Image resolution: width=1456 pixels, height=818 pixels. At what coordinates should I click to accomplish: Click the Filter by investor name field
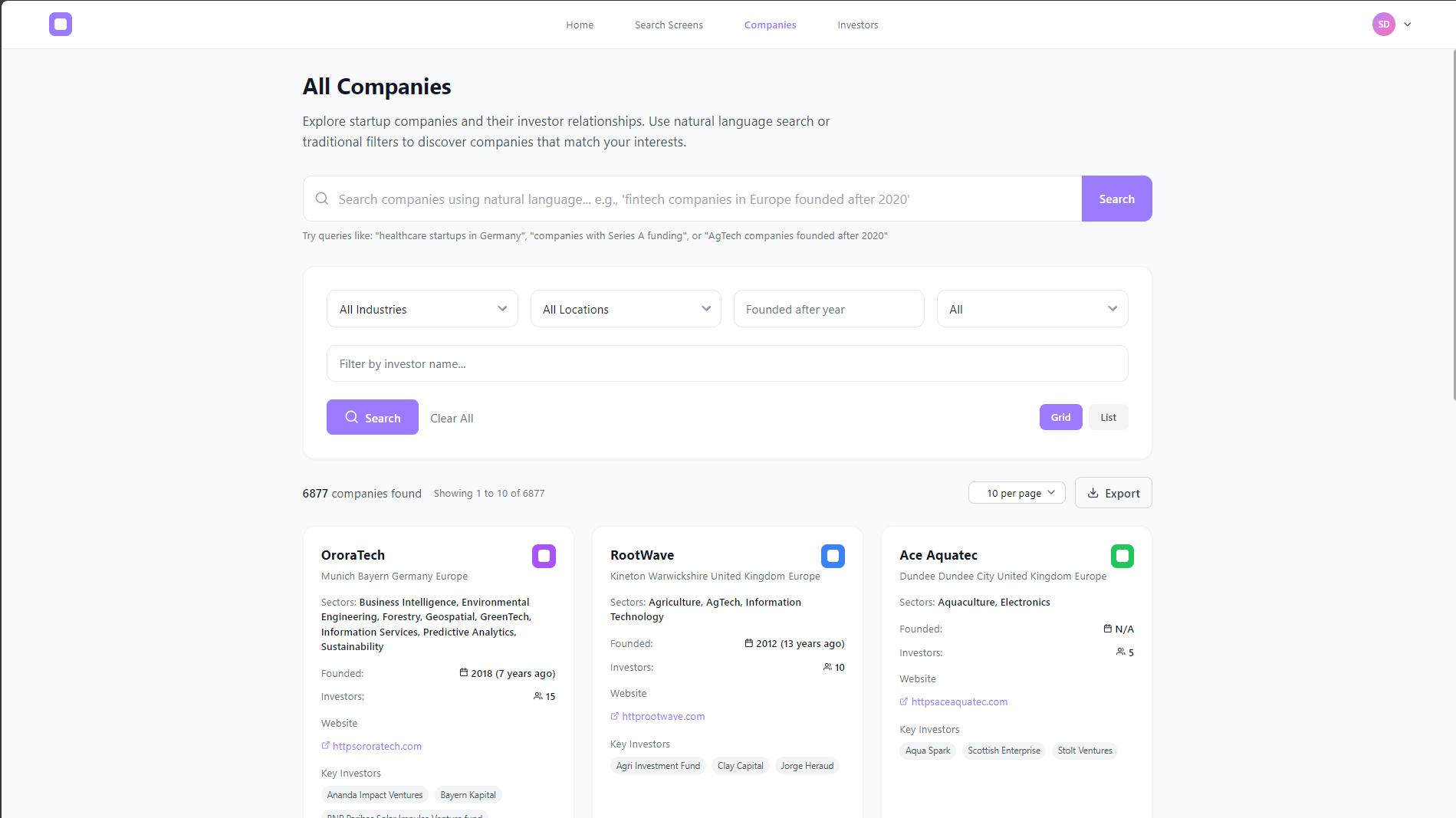(x=727, y=363)
